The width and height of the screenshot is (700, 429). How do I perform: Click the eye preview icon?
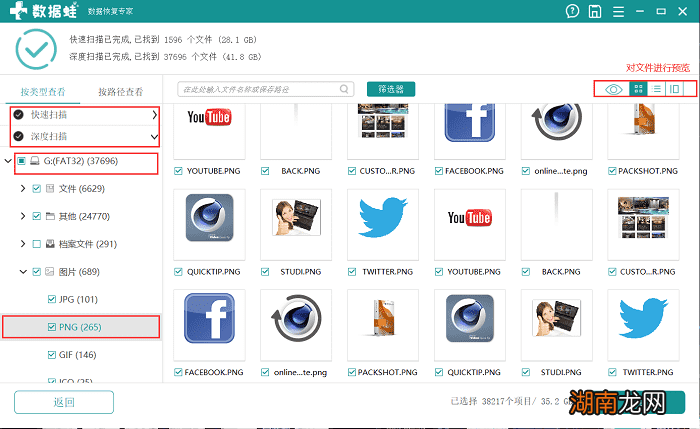click(613, 89)
